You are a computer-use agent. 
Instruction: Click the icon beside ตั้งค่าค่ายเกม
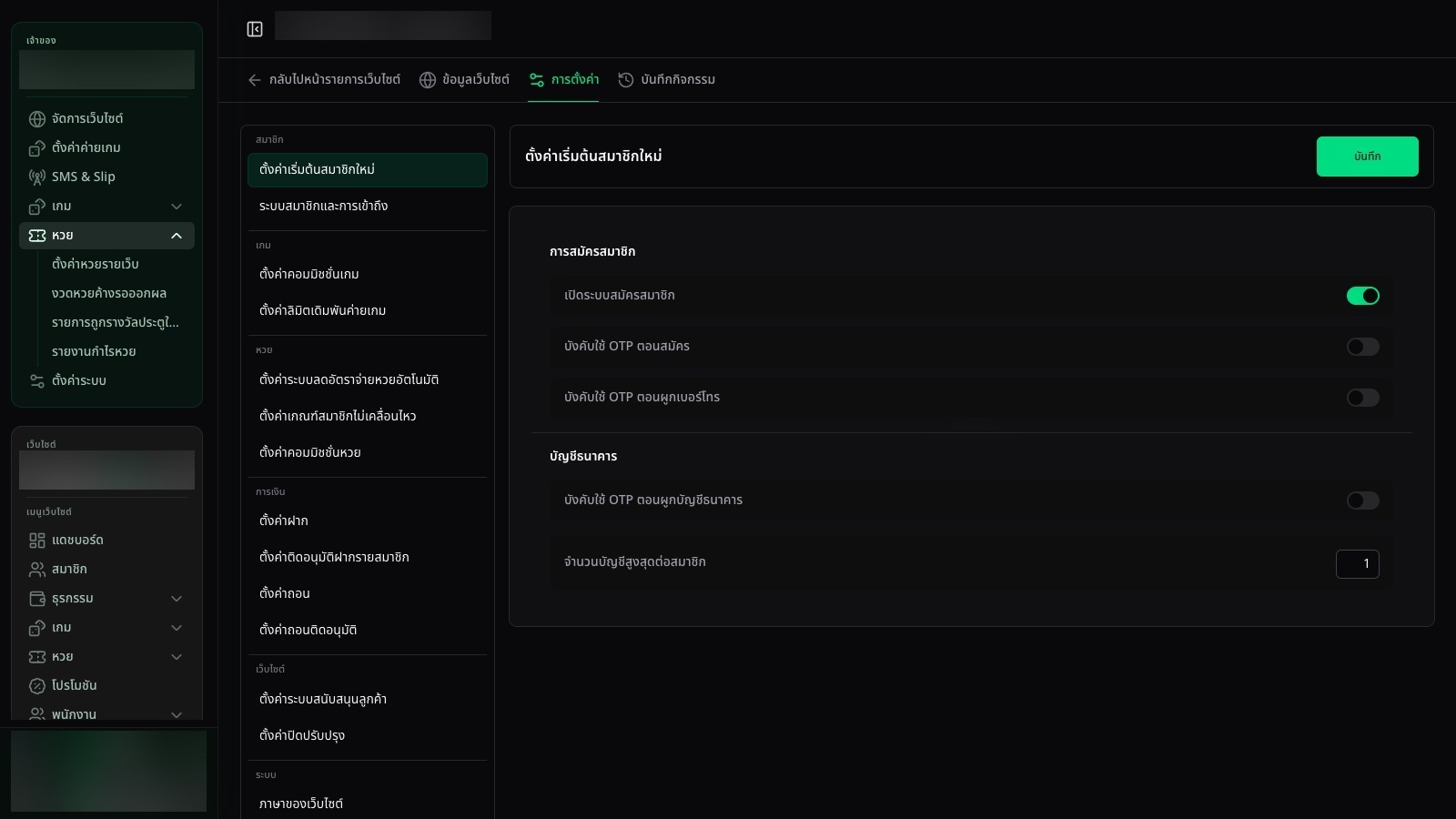pyautogui.click(x=37, y=148)
